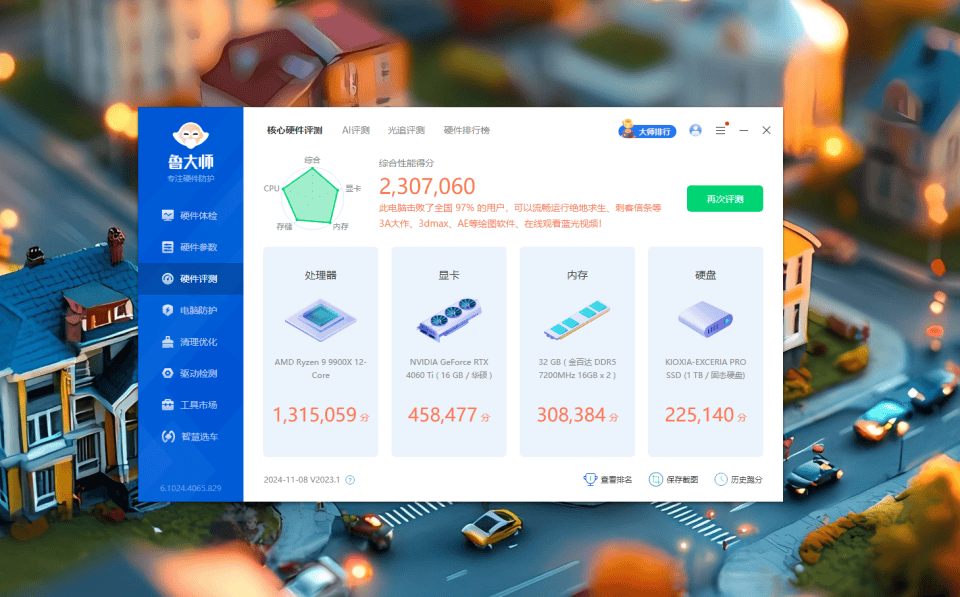Viewport: 960px width, 597px height.
Task: Open 硬件体检 in the sidebar
Action: pyautogui.click(x=190, y=216)
